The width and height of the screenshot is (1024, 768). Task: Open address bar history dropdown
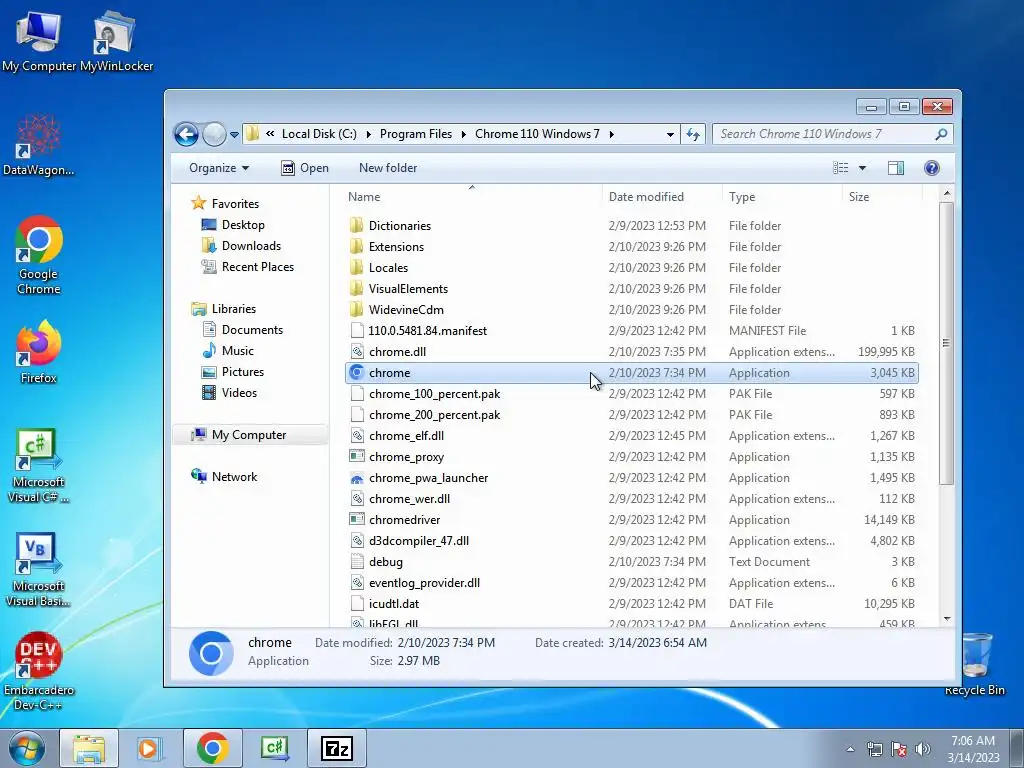(x=670, y=135)
